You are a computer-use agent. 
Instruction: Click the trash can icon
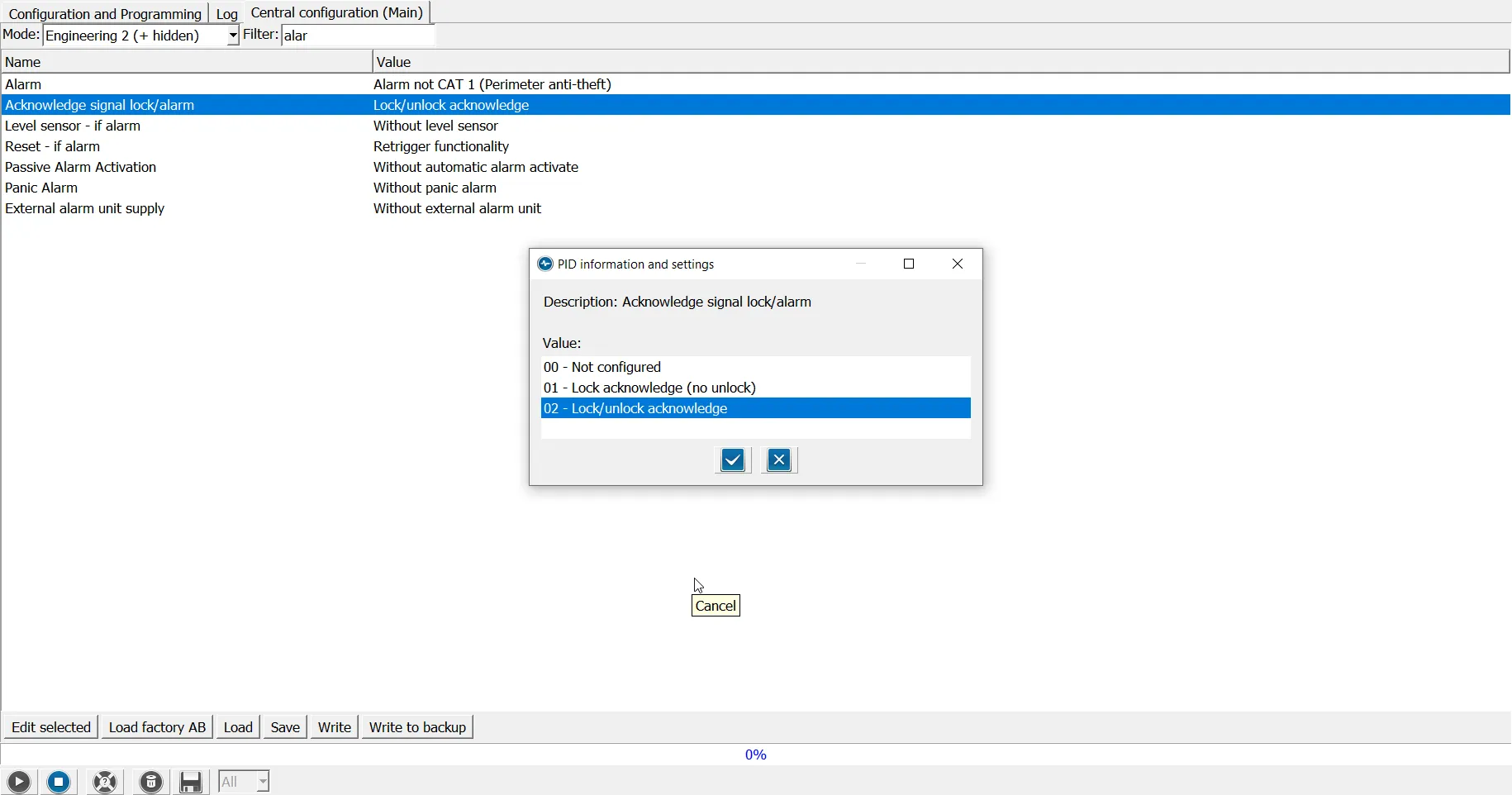coord(151,782)
